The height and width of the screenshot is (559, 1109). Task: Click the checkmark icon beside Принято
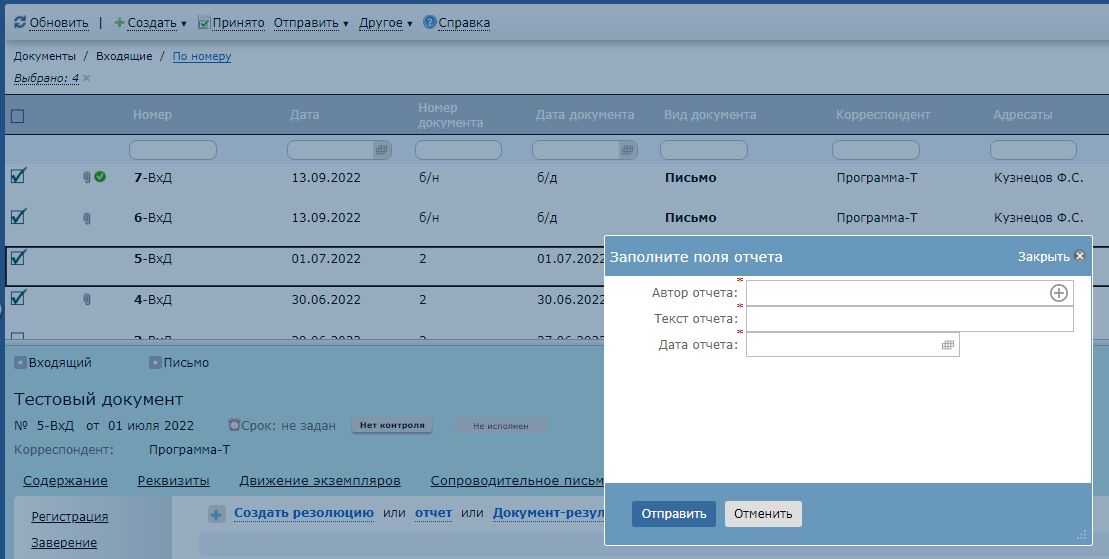click(204, 23)
